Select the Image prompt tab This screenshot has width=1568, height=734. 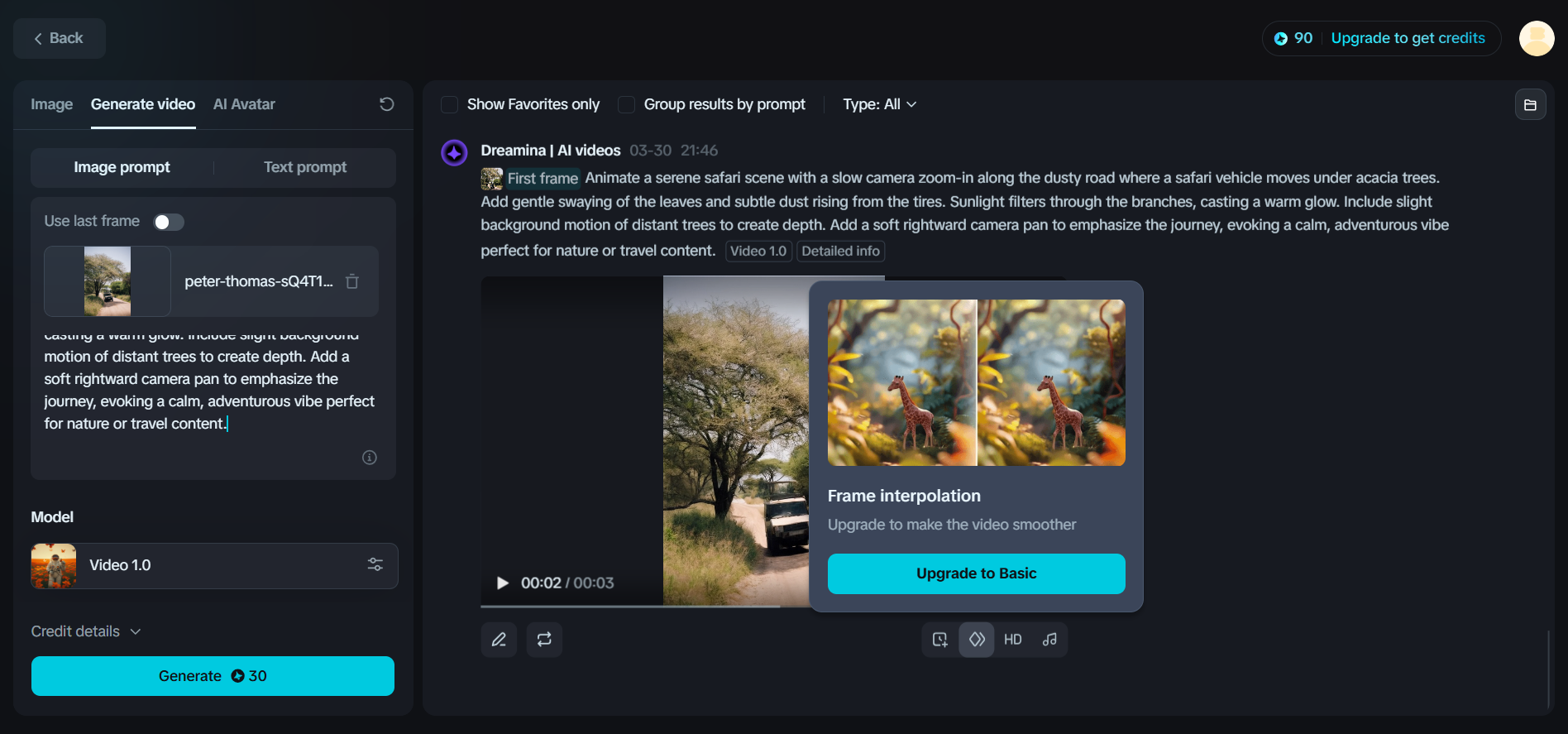point(122,167)
